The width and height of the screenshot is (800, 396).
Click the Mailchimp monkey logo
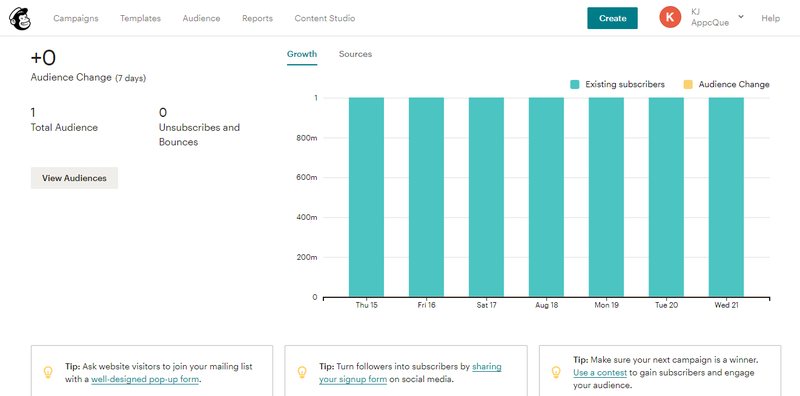pos(19,18)
